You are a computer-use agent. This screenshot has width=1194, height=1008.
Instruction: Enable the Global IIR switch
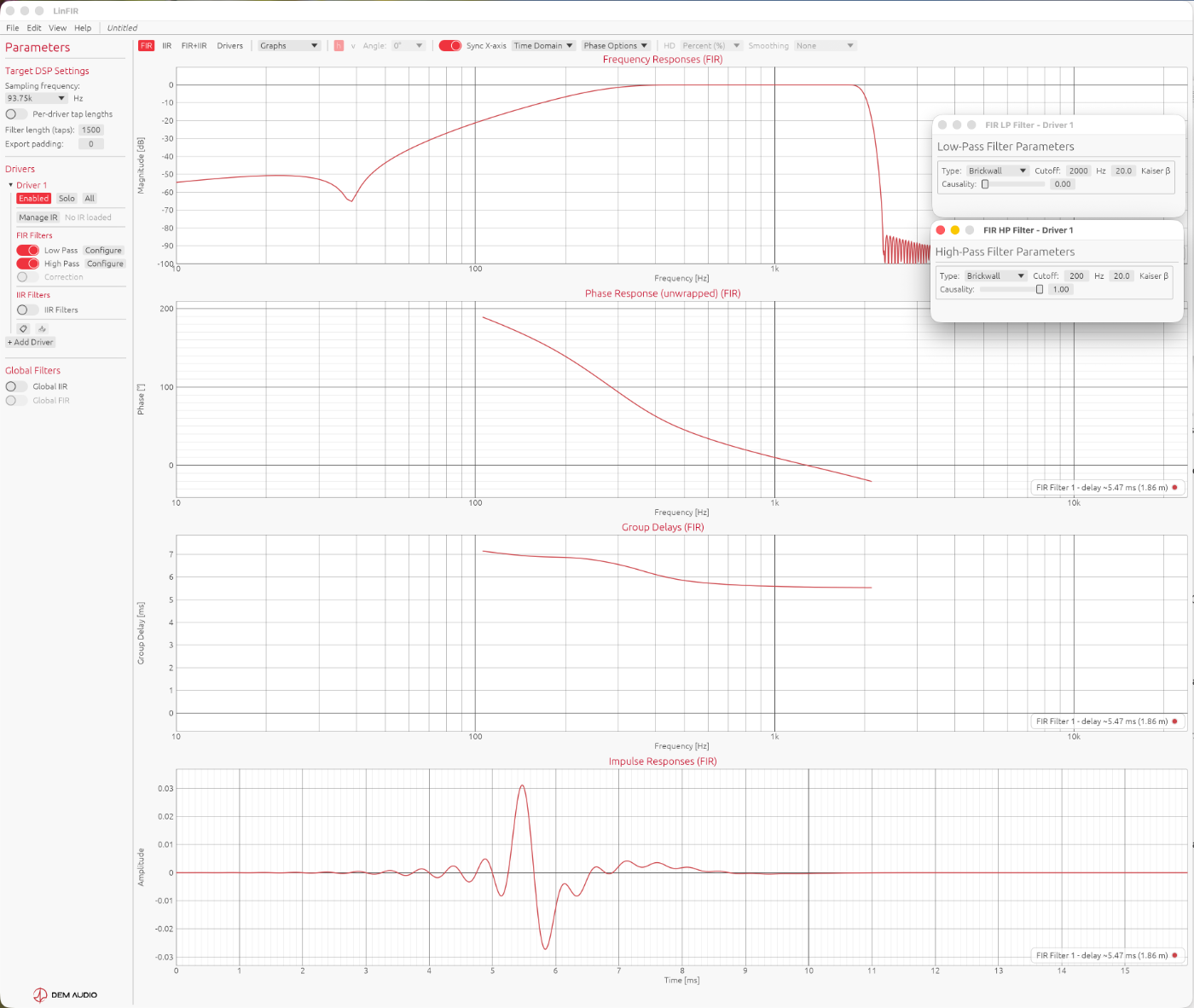click(16, 386)
